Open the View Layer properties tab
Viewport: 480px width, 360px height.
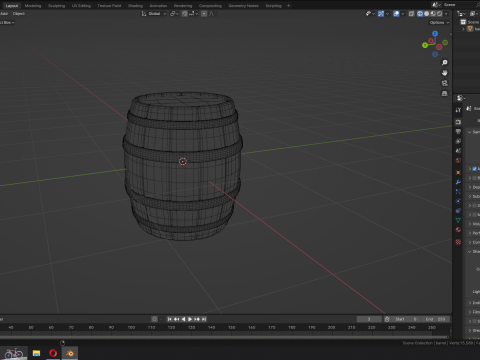click(x=458, y=141)
